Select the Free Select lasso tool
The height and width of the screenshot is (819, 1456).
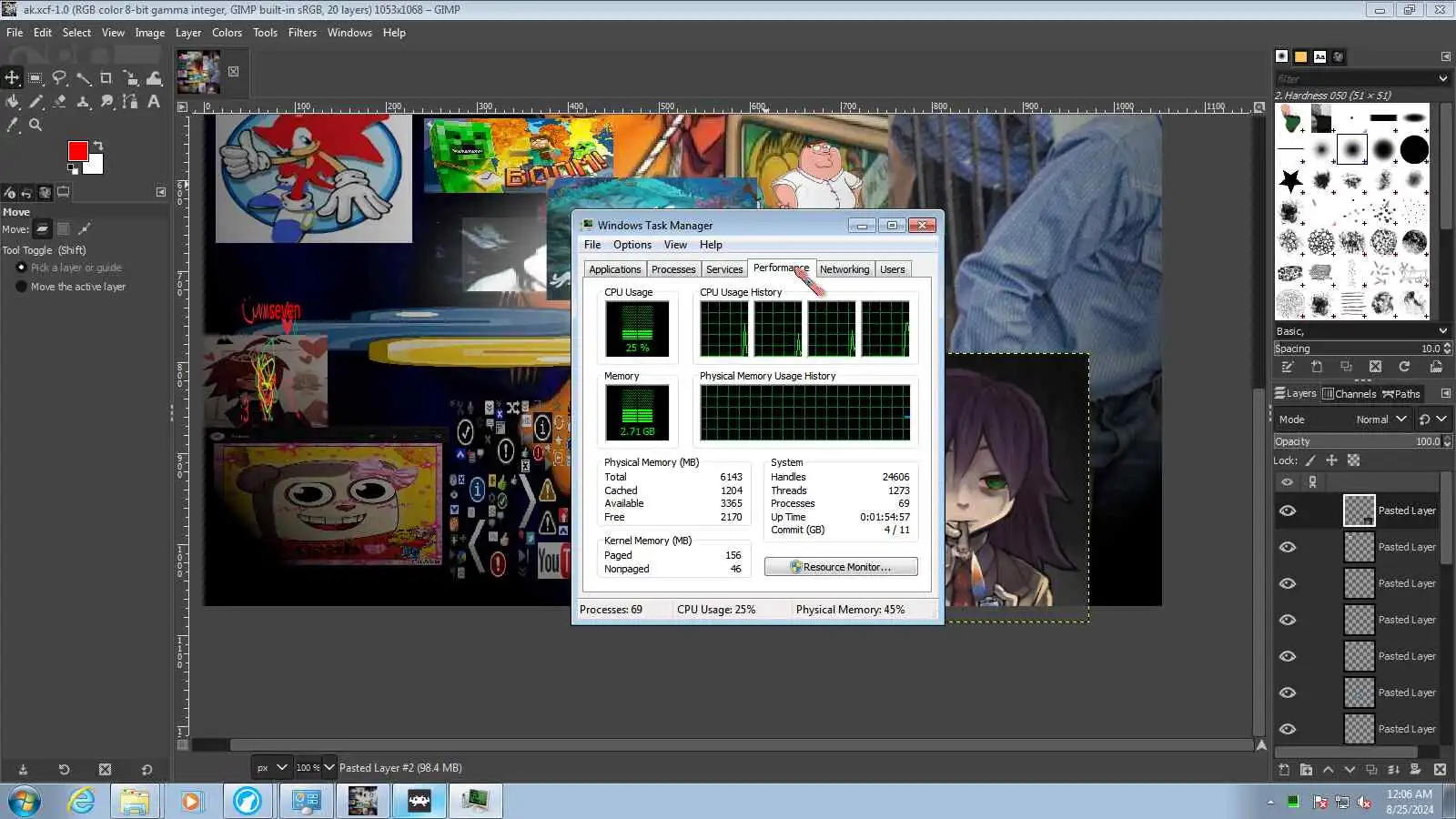(x=59, y=78)
